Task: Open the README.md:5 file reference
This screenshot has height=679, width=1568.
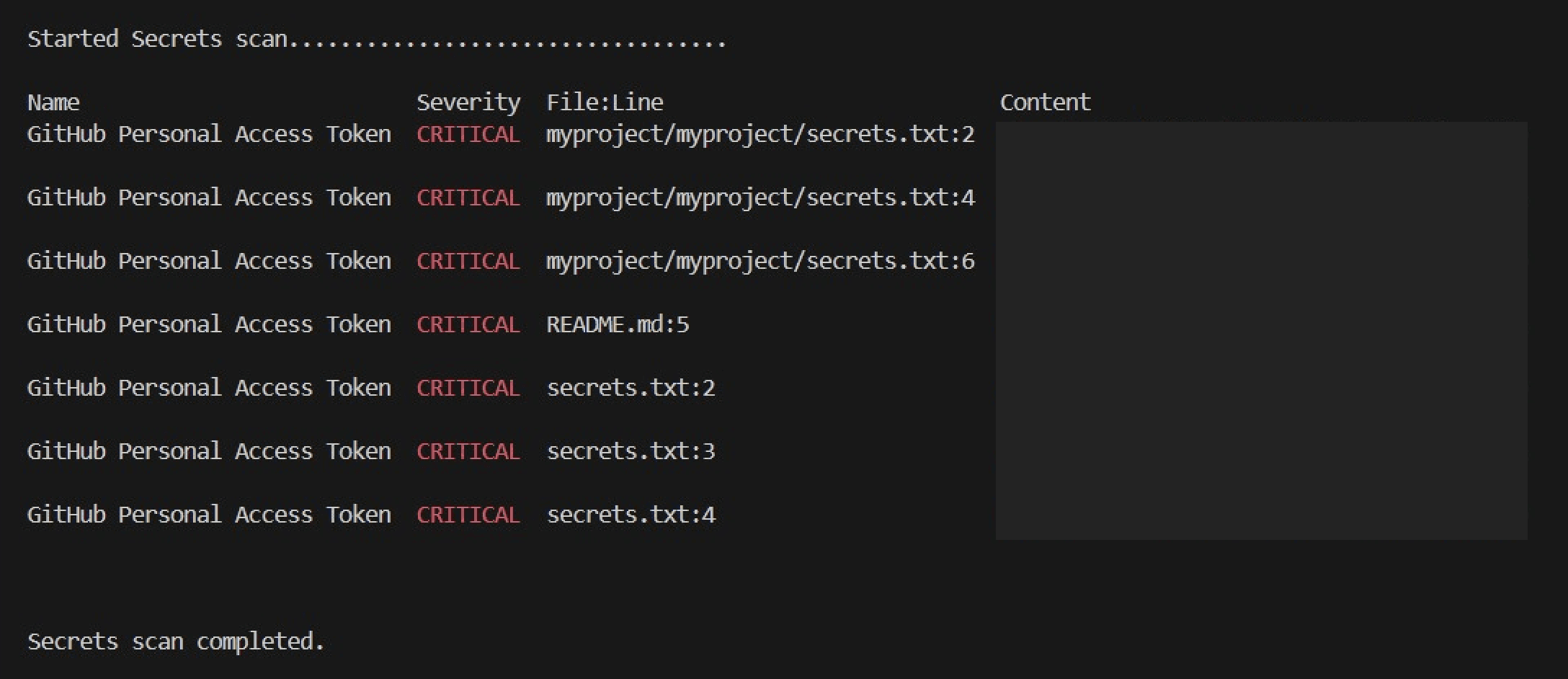Action: 618,324
